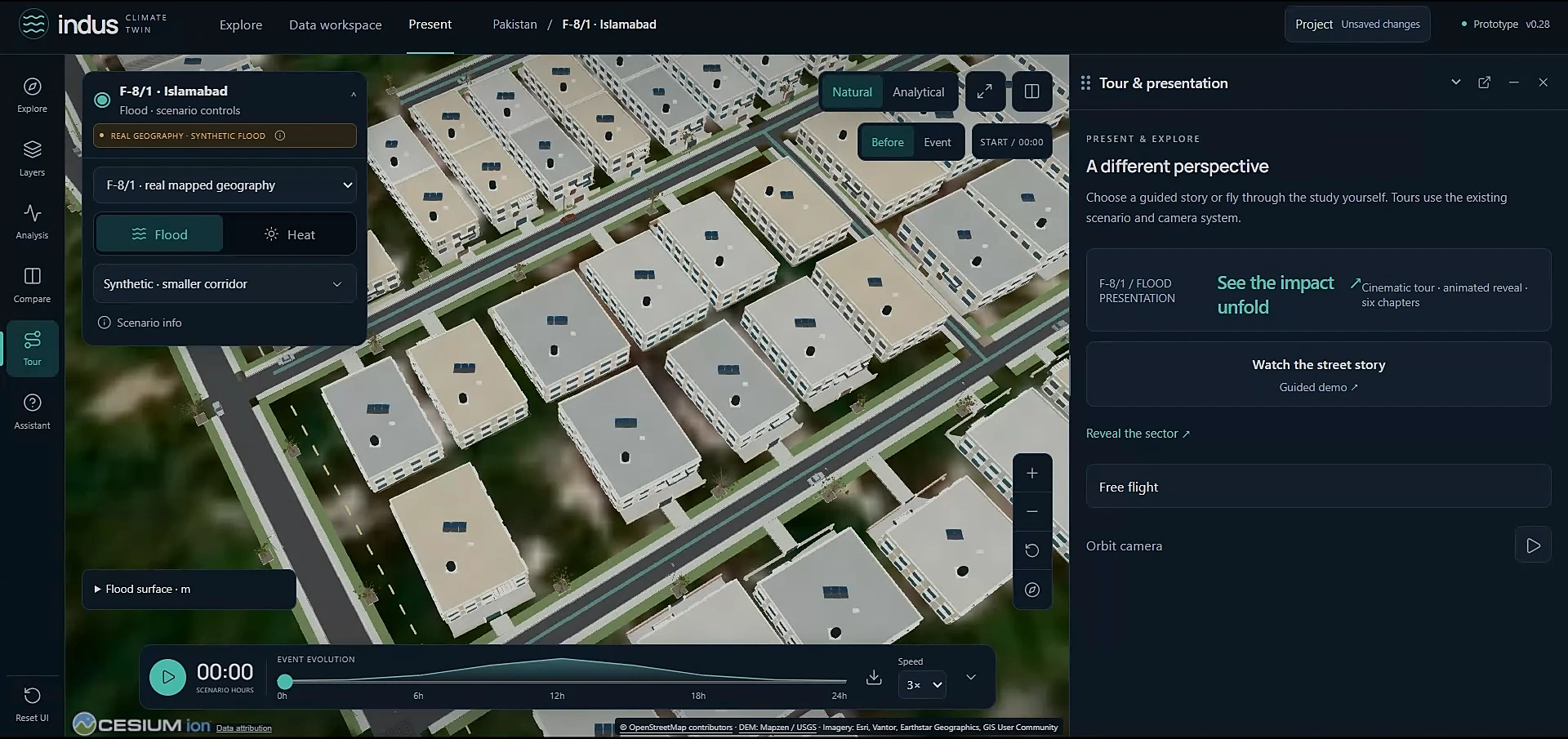Click the event evolution timeline slider handle
Image resolution: width=1568 pixels, height=739 pixels.
(x=285, y=681)
